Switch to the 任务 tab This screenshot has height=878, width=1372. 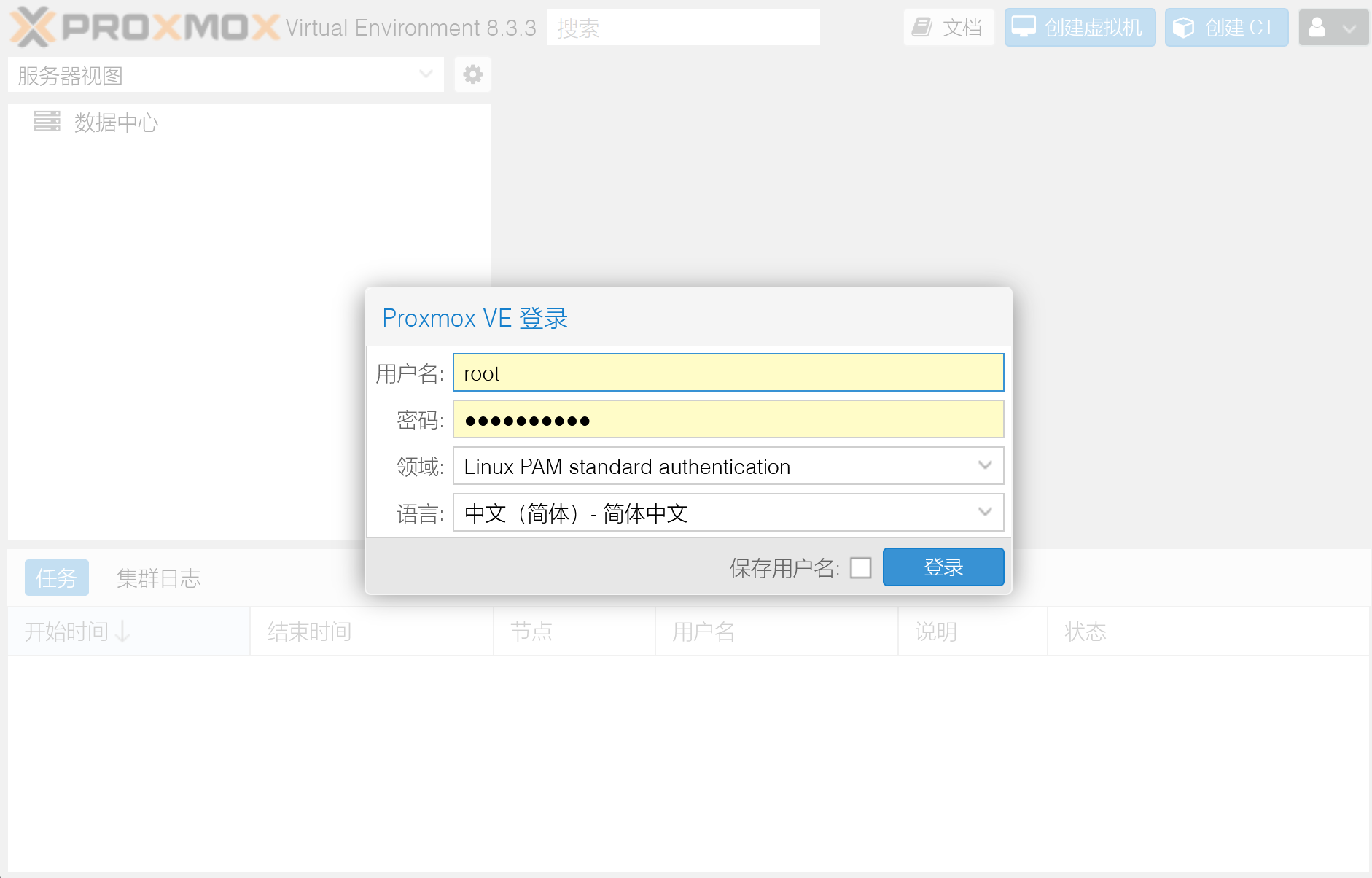pos(57,578)
